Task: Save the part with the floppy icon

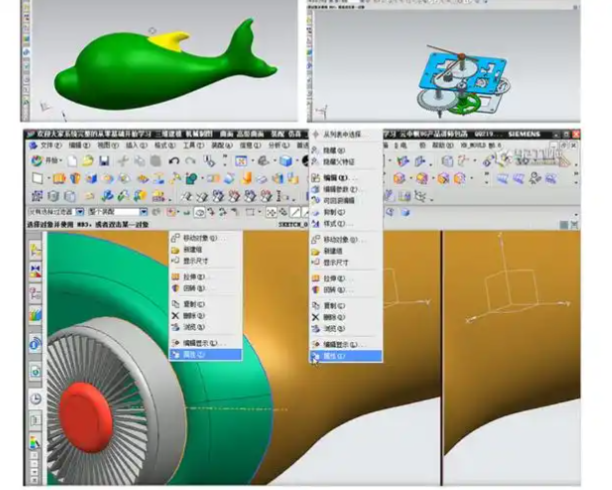Action: pyautogui.click(x=103, y=161)
